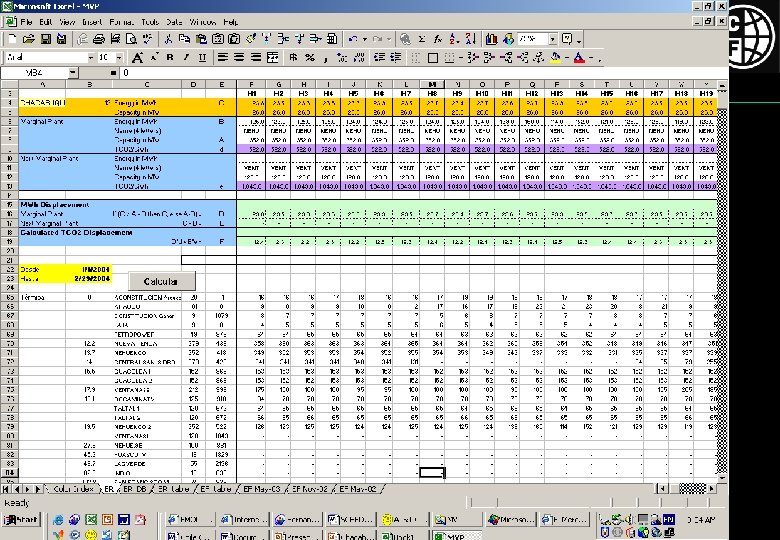Click the Name Box cell reference field

pos(35,73)
